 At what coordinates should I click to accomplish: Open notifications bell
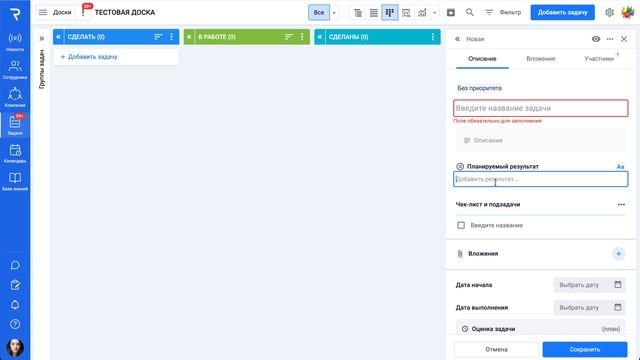(x=15, y=304)
